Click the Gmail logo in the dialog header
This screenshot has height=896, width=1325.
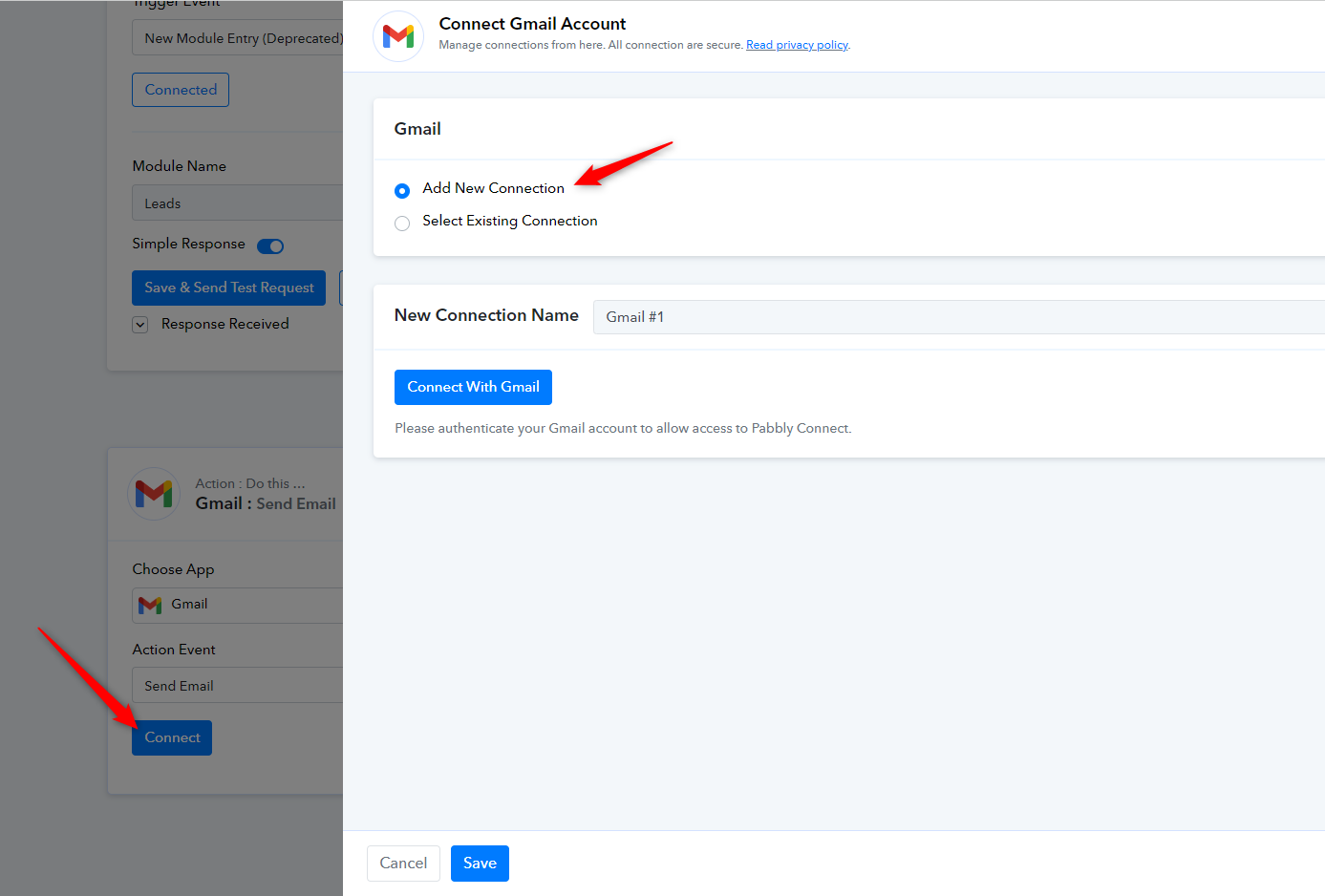click(x=398, y=36)
